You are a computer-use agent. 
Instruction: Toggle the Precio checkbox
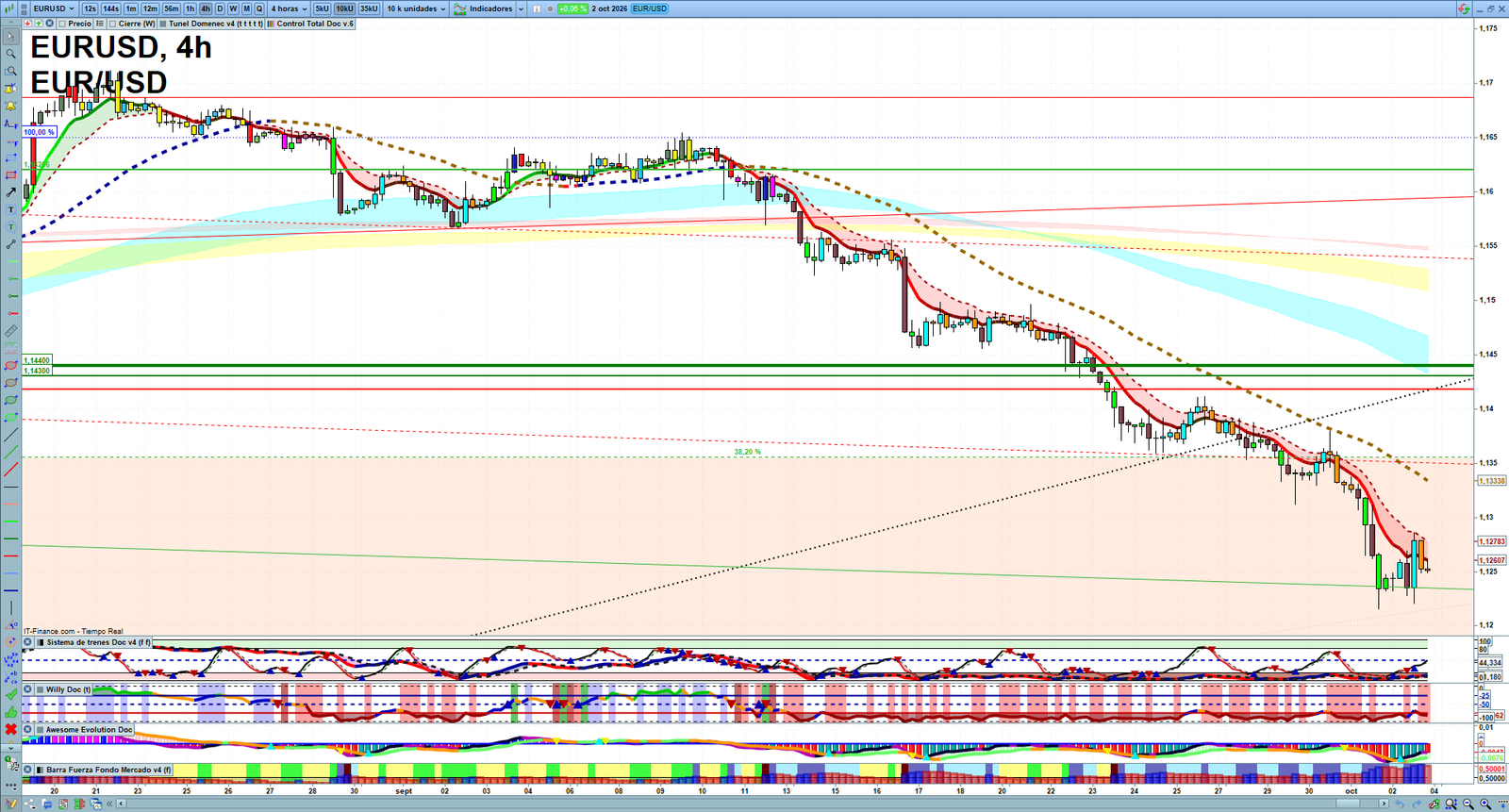point(62,24)
